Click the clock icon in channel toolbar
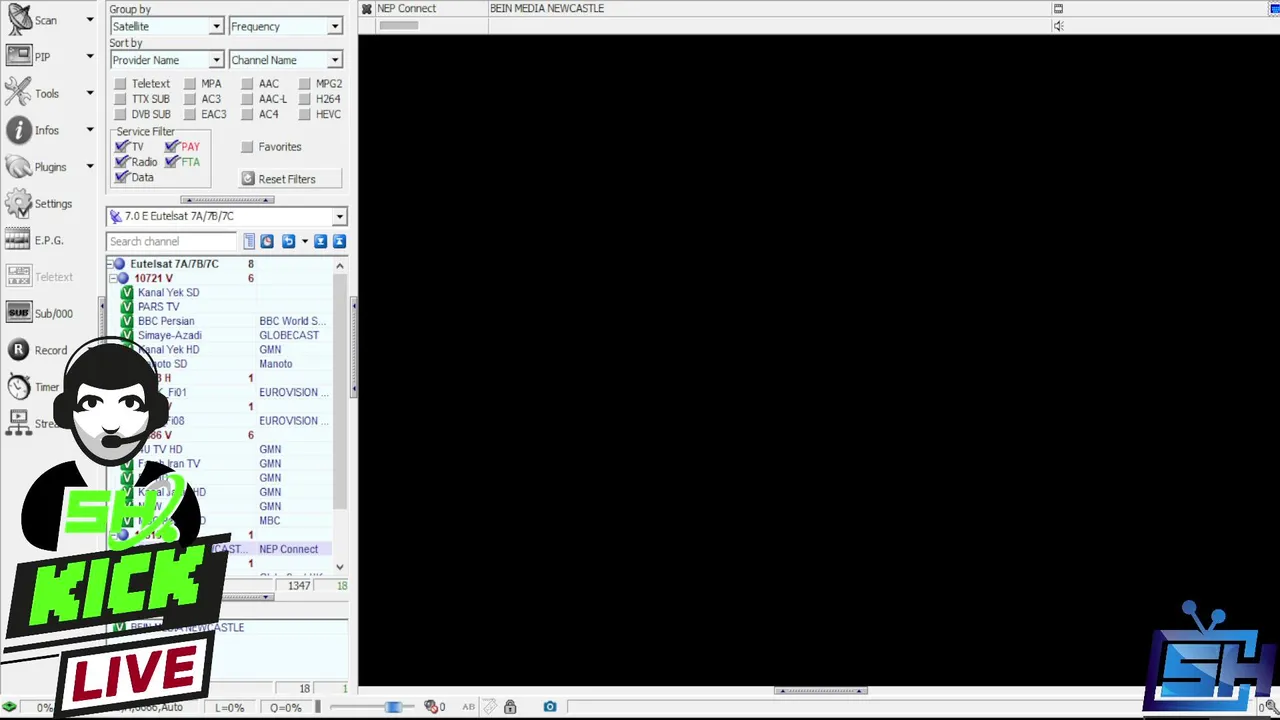This screenshot has height=720, width=1280. coord(267,241)
